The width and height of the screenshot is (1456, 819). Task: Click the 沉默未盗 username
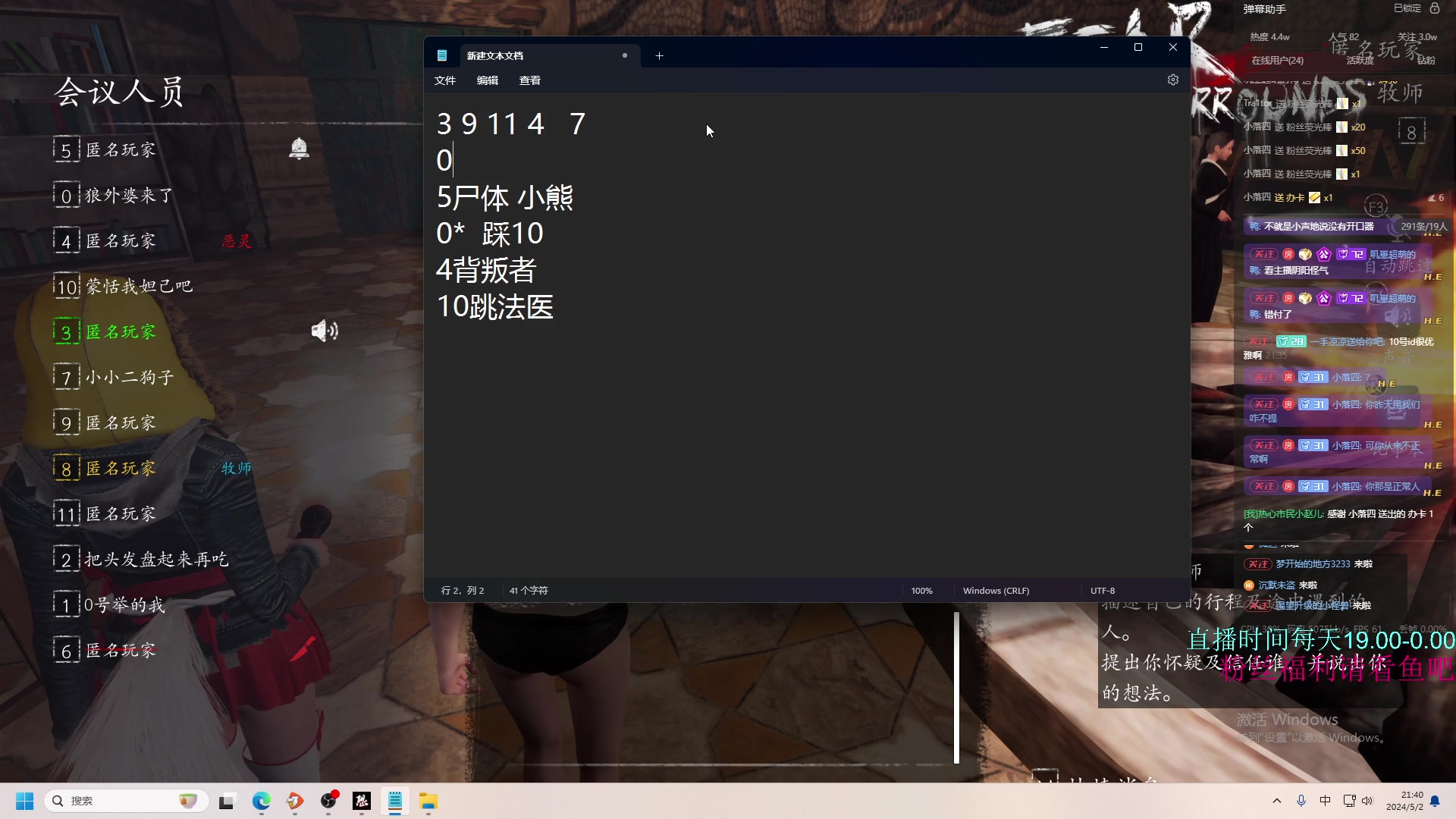1277,585
